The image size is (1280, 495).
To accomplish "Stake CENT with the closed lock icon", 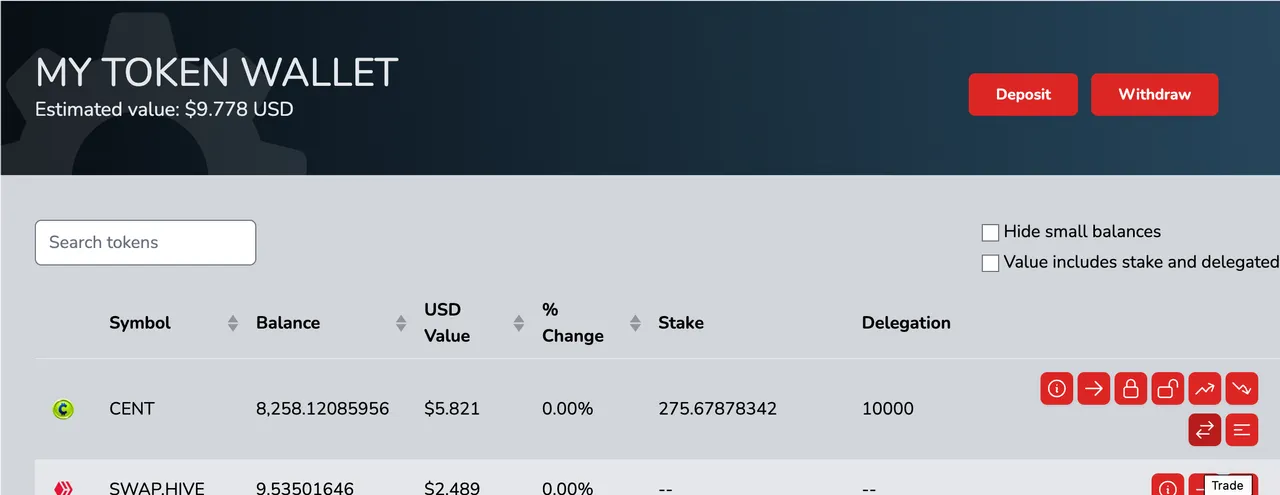I will click(1131, 388).
